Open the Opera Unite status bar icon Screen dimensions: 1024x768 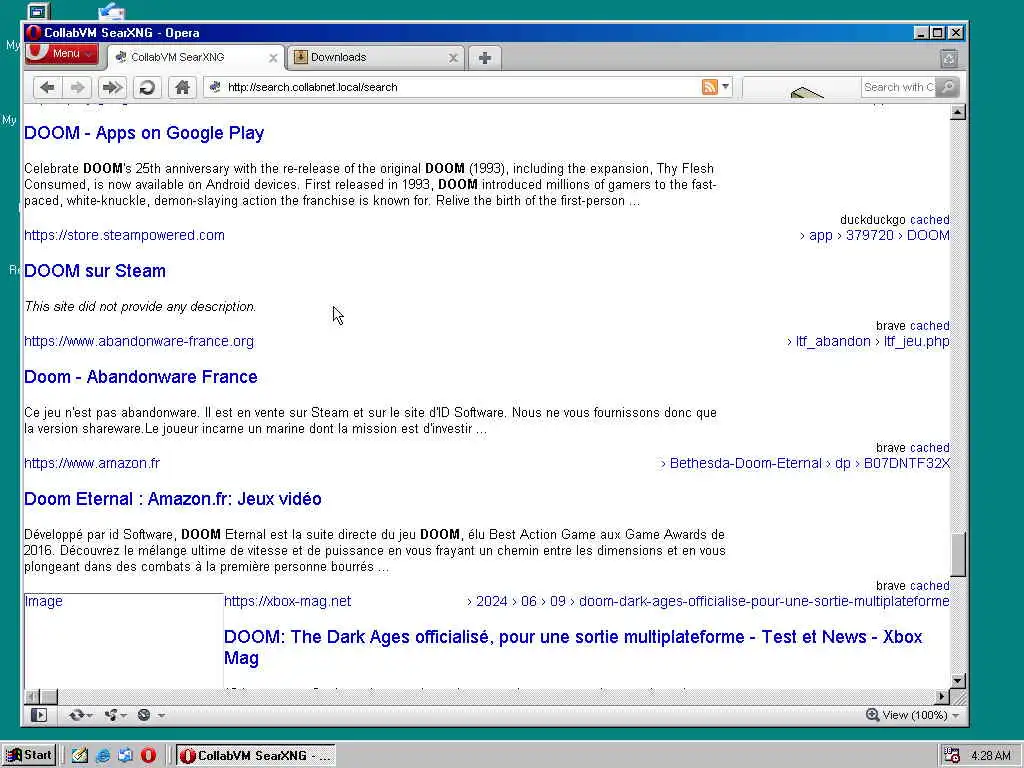(116, 715)
